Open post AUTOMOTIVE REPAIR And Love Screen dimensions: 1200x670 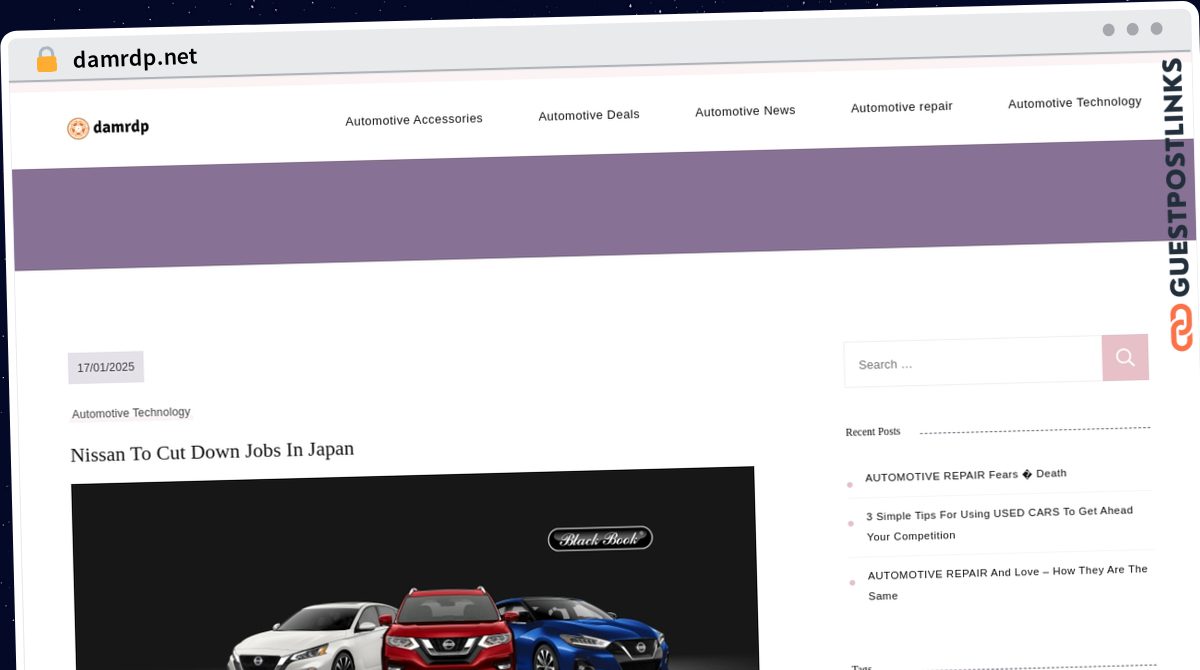point(1007,582)
